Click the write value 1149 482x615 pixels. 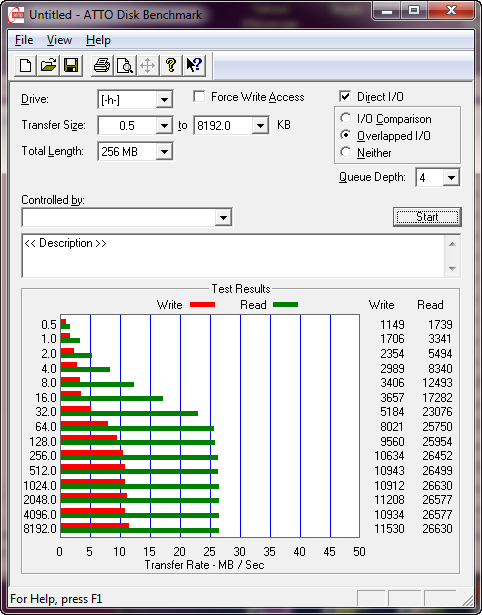tap(392, 324)
